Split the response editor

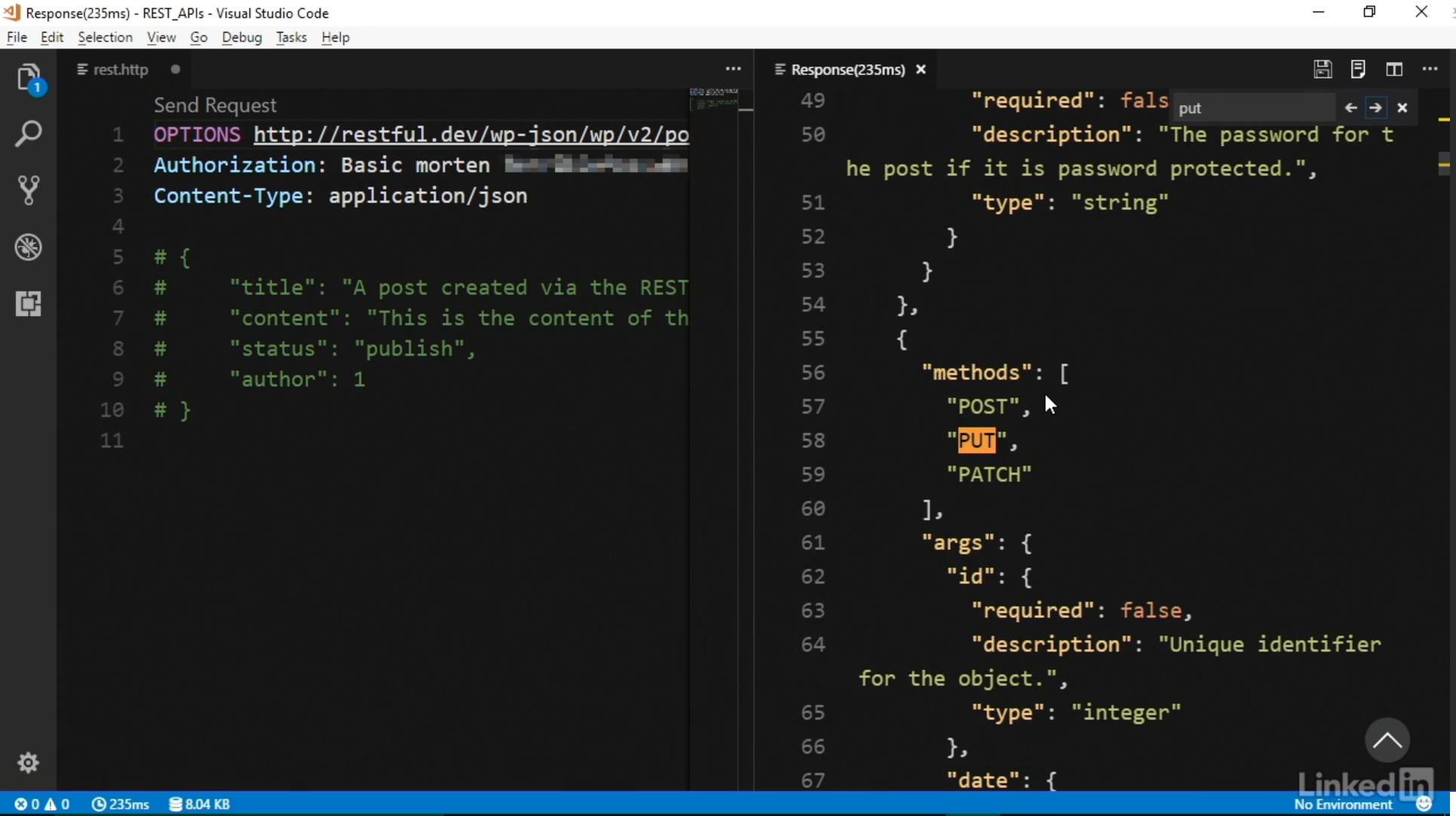[x=1394, y=70]
